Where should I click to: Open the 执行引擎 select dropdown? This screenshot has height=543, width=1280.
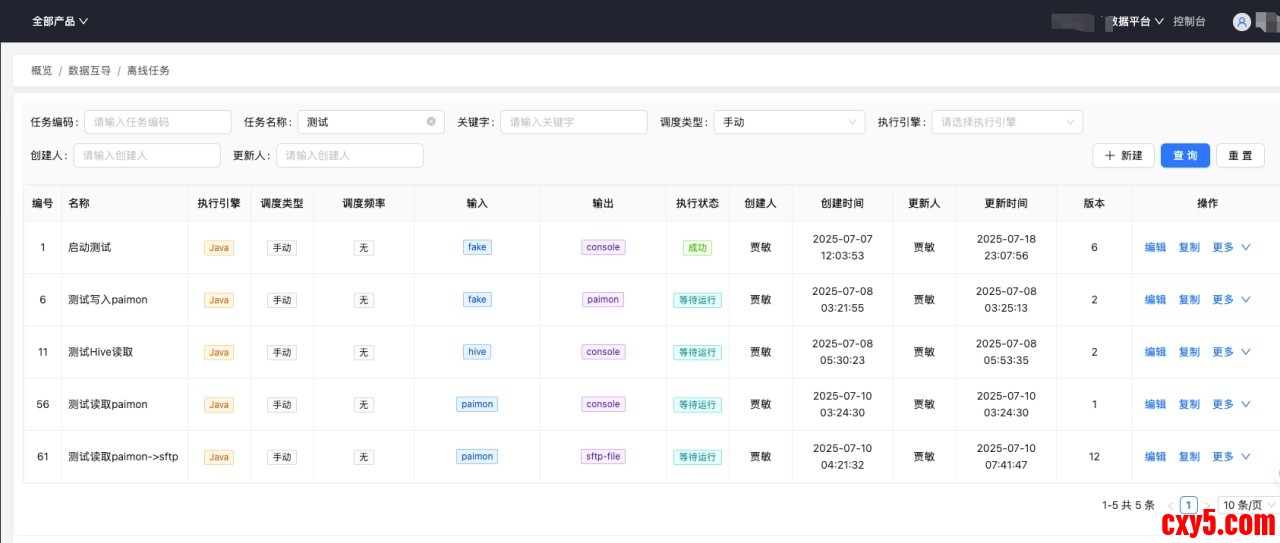(x=1007, y=122)
